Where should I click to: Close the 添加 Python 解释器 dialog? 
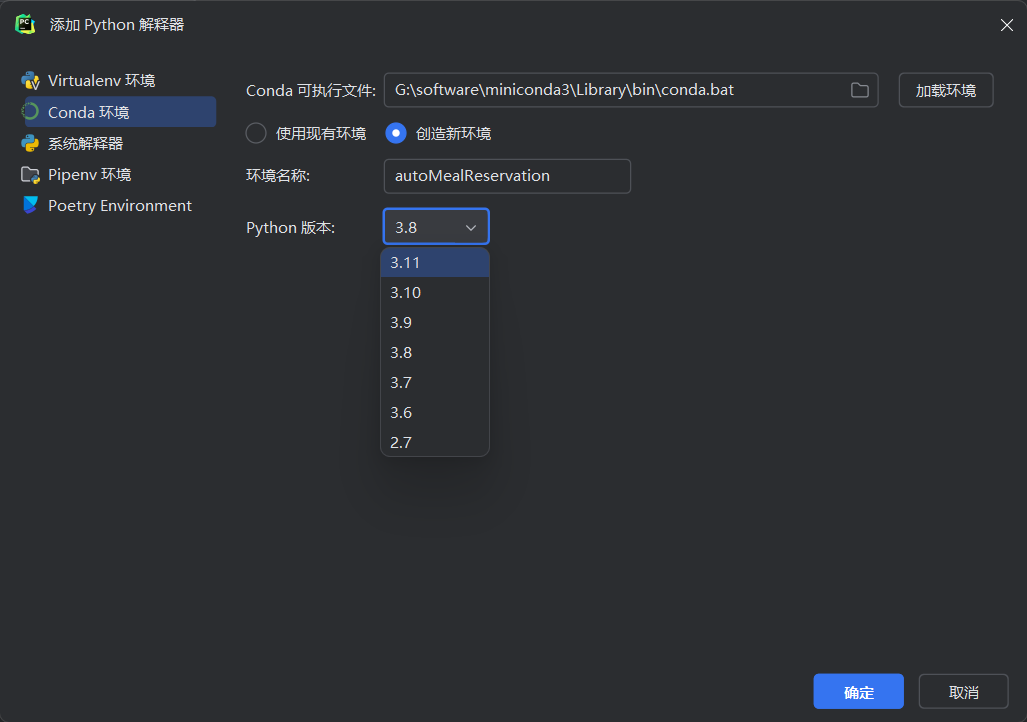click(x=1007, y=25)
